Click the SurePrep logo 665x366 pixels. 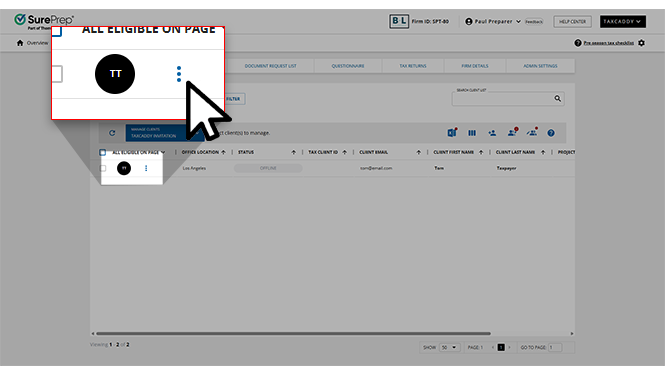pyautogui.click(x=44, y=21)
